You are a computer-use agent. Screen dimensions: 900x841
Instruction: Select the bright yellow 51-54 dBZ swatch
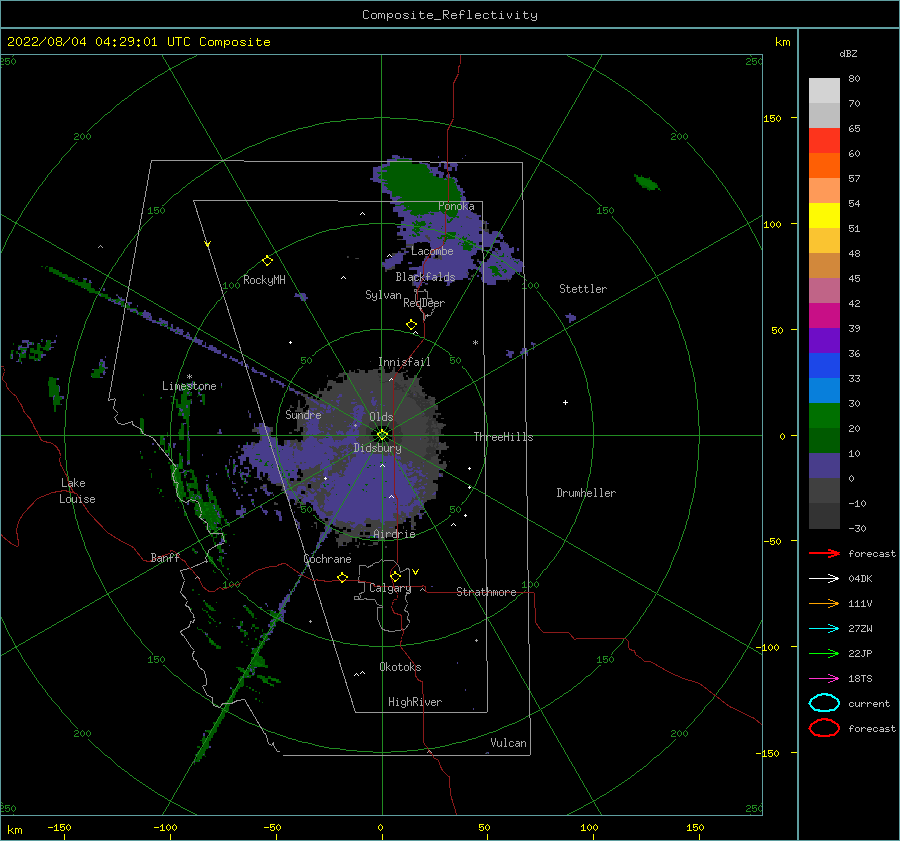(824, 216)
